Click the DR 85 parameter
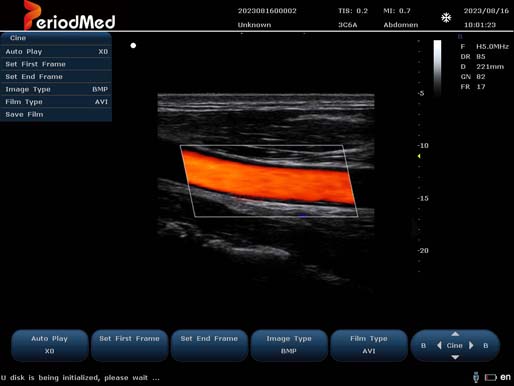This screenshot has width=514, height=386. point(473,57)
